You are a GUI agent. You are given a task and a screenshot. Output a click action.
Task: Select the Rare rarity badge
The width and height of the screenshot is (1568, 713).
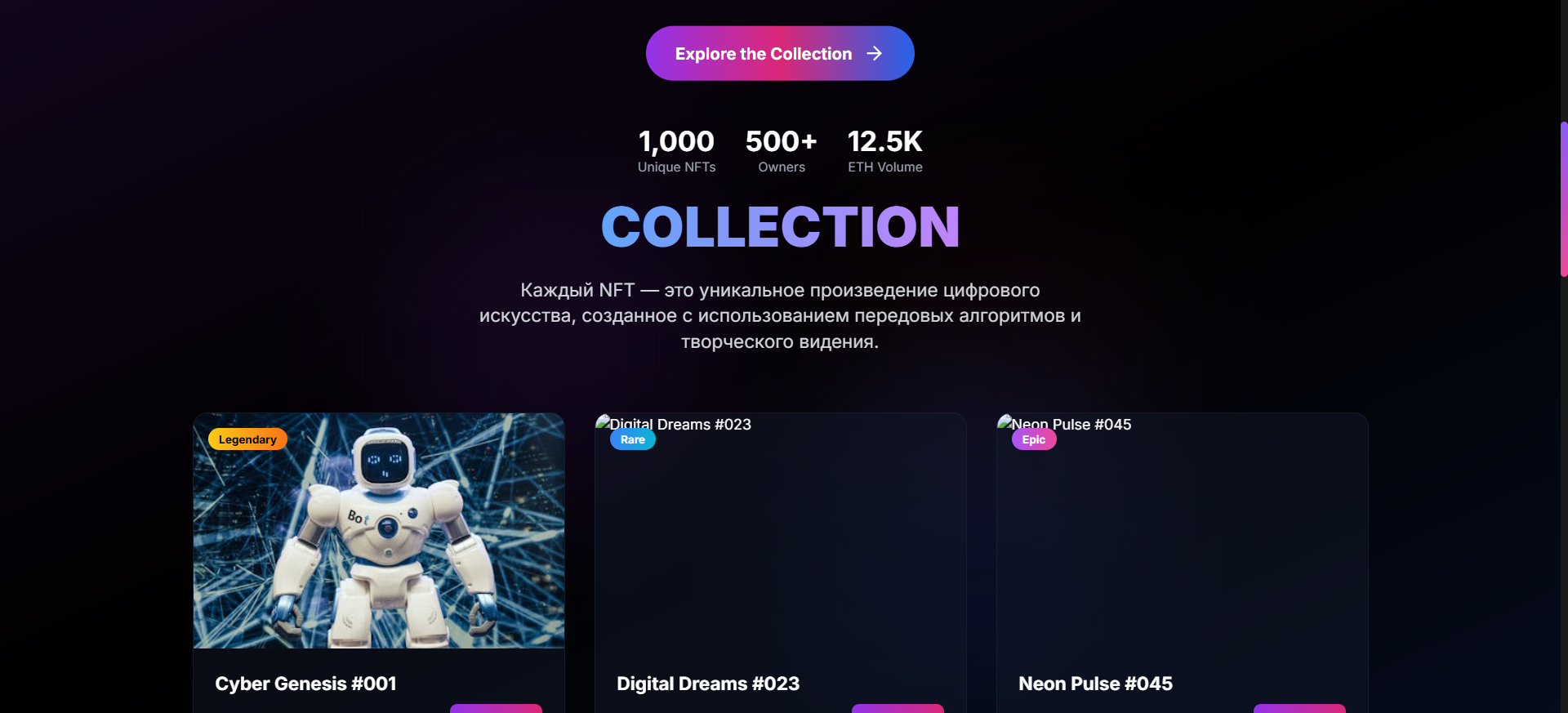pos(633,439)
